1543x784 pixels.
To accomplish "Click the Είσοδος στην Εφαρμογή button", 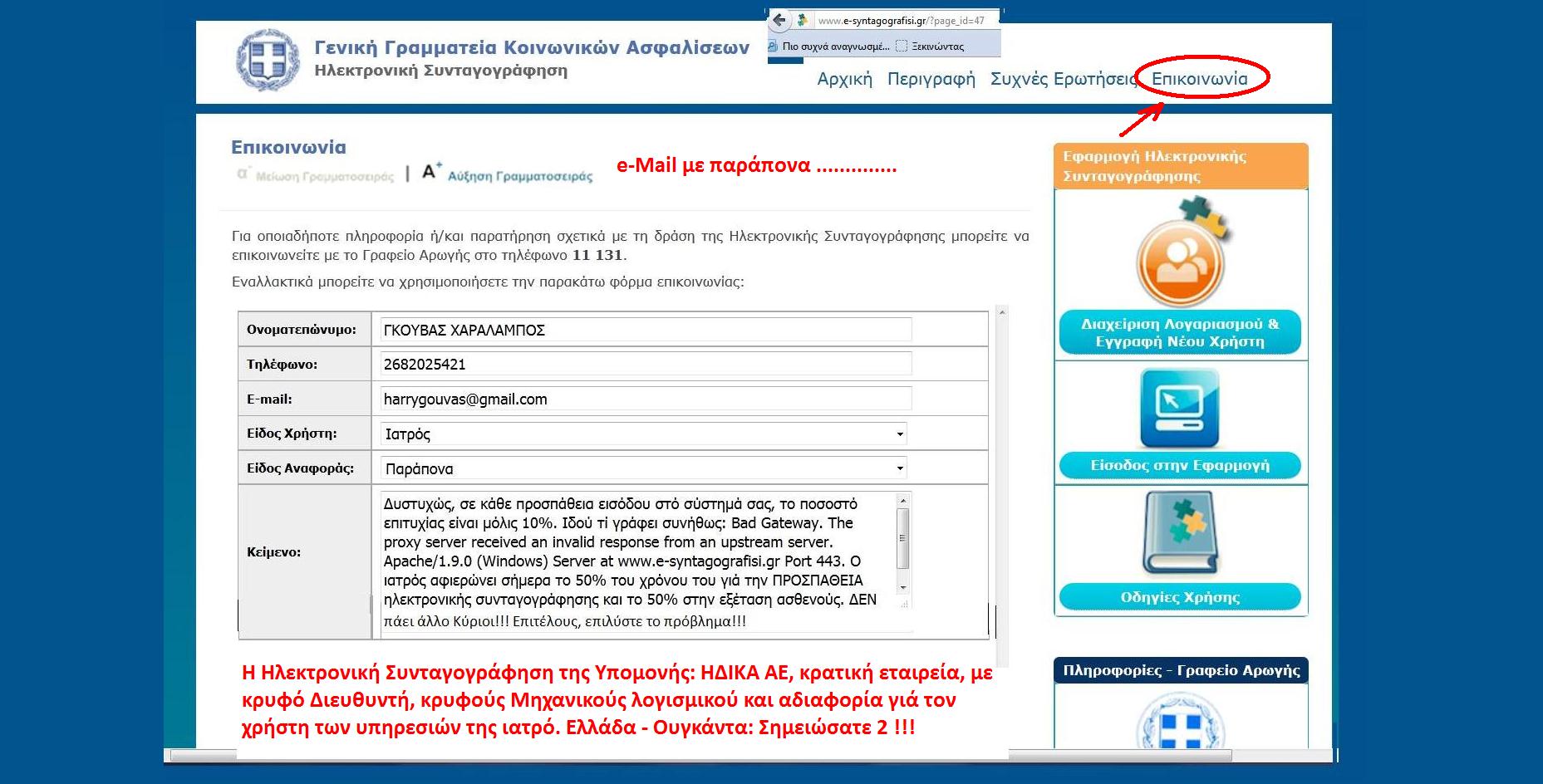I will pos(1180,465).
